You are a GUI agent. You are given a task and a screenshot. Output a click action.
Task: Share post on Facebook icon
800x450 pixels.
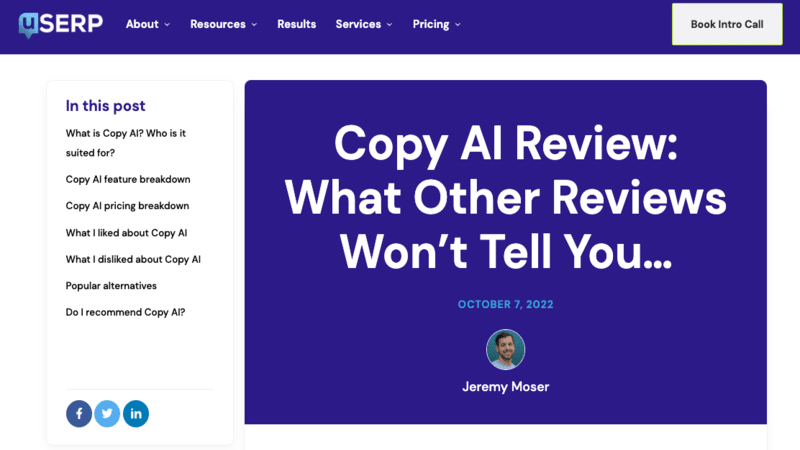(79, 413)
